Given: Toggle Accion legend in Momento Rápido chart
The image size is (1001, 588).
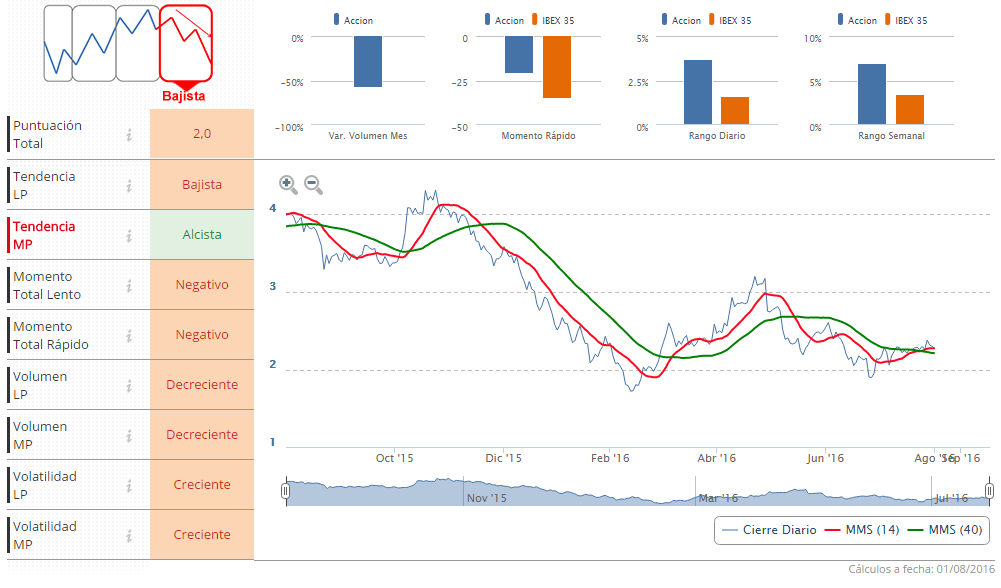Looking at the screenshot, I should [504, 20].
